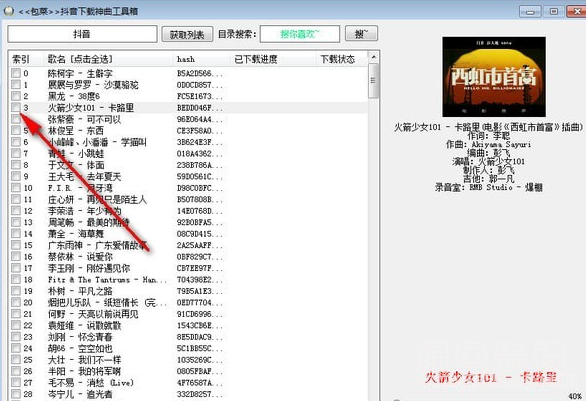Maximize the 抖音下载神曲工具箱 window

click(553, 12)
